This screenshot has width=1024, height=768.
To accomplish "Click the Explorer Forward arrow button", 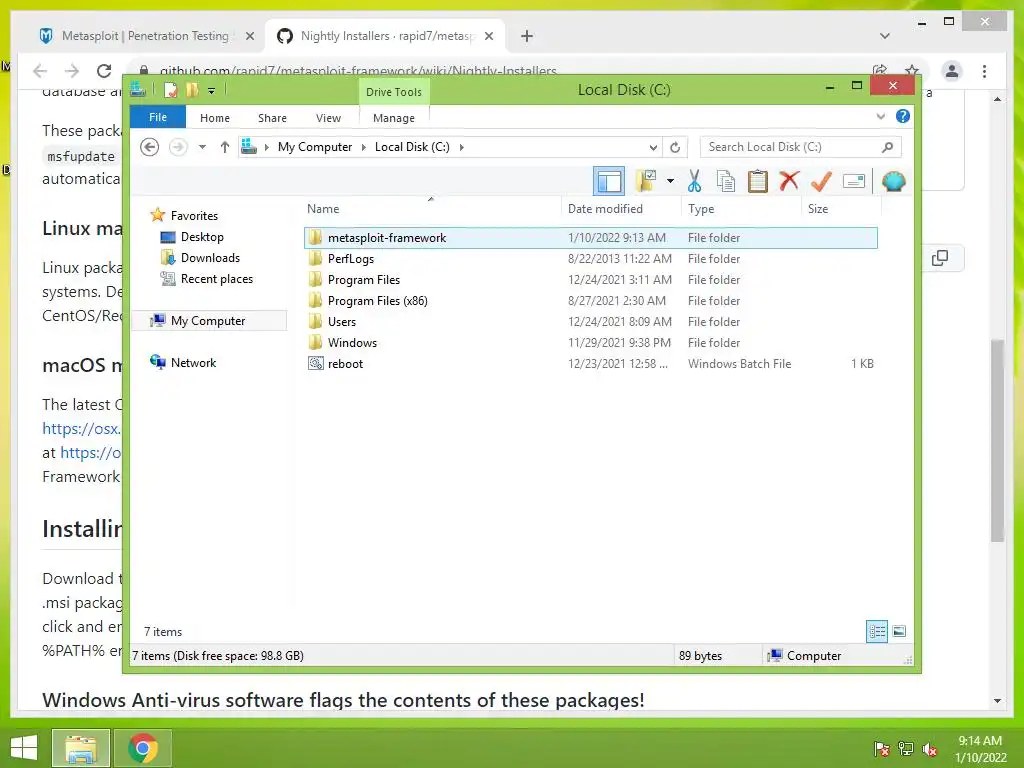I will (x=178, y=147).
